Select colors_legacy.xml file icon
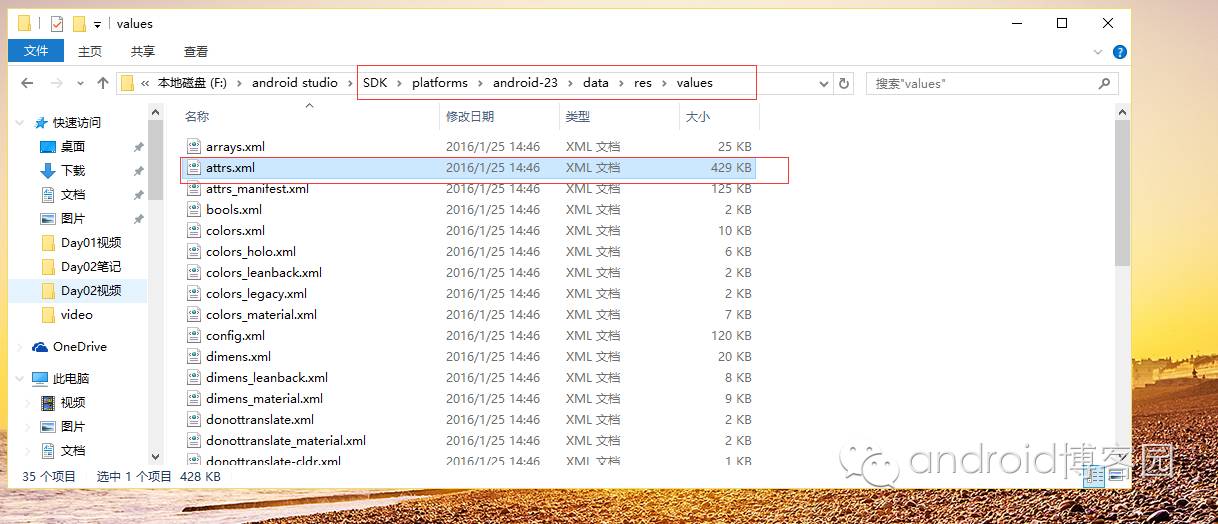This screenshot has width=1218, height=524. coord(194,294)
